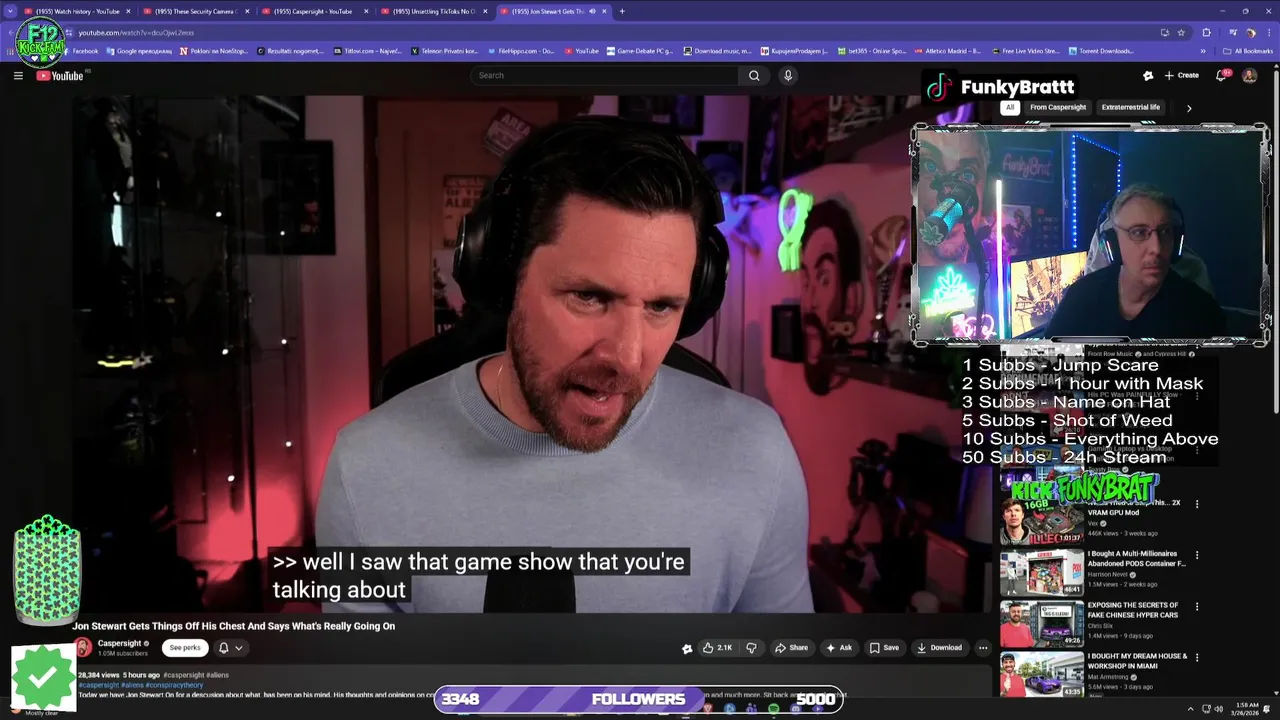Open the bet365 bookmark
Image resolution: width=1280 pixels, height=720 pixels.
coord(871,51)
